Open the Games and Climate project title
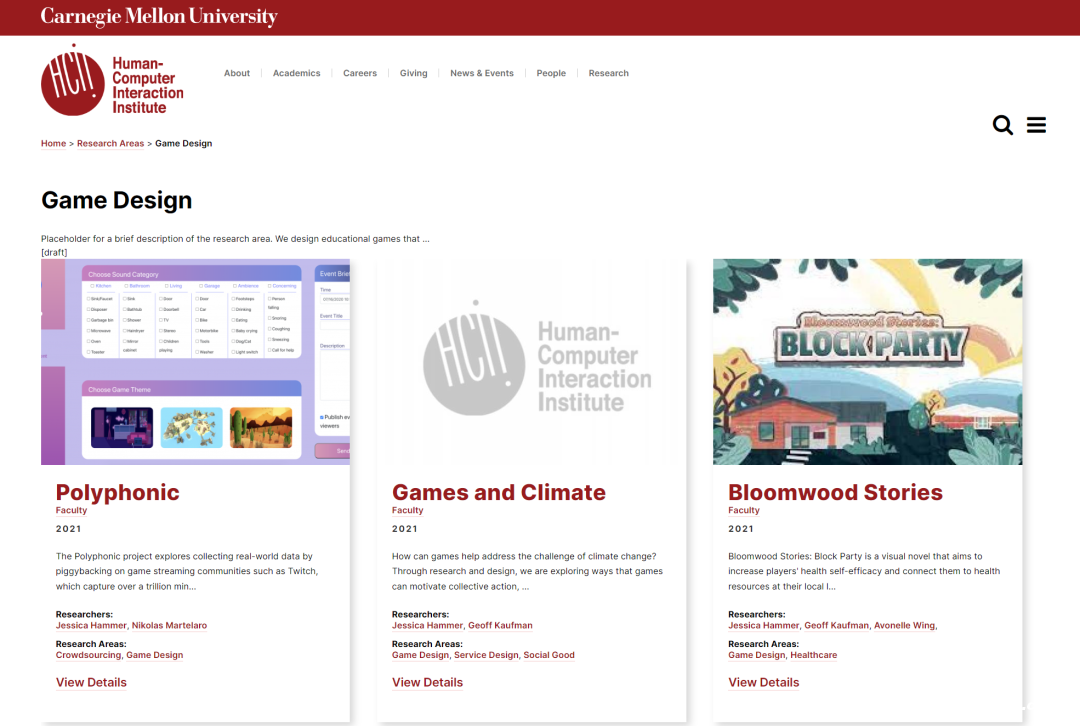This screenshot has width=1080, height=726. 499,492
